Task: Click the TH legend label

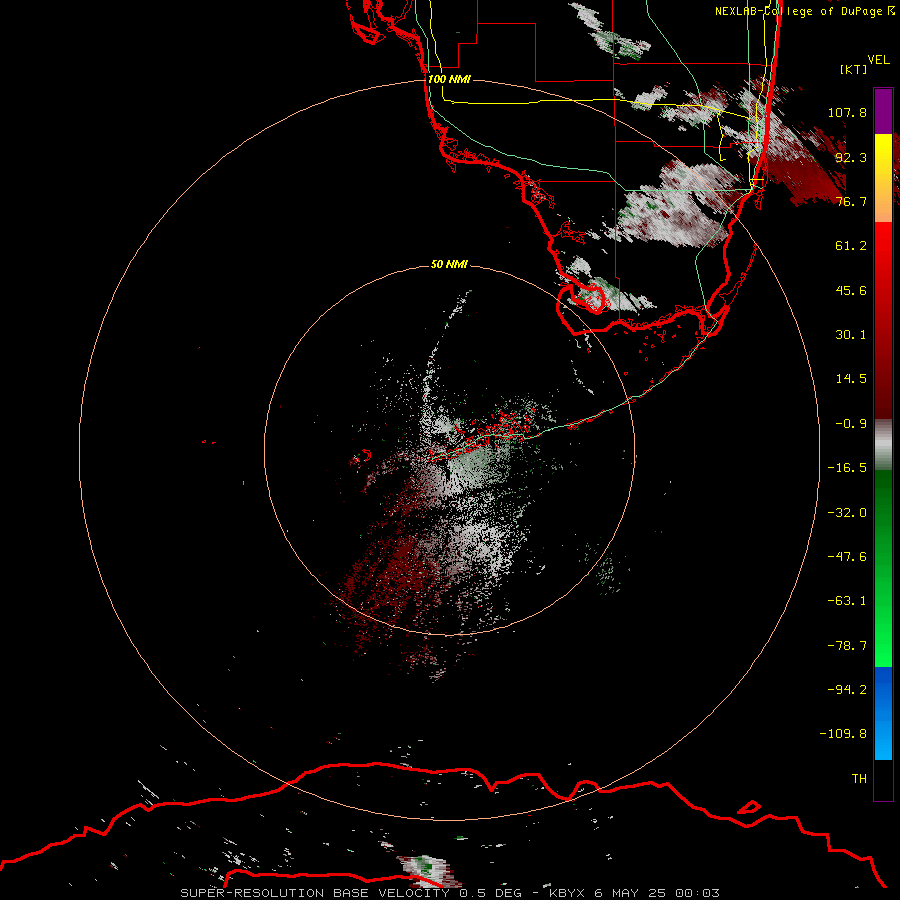Action: [859, 779]
